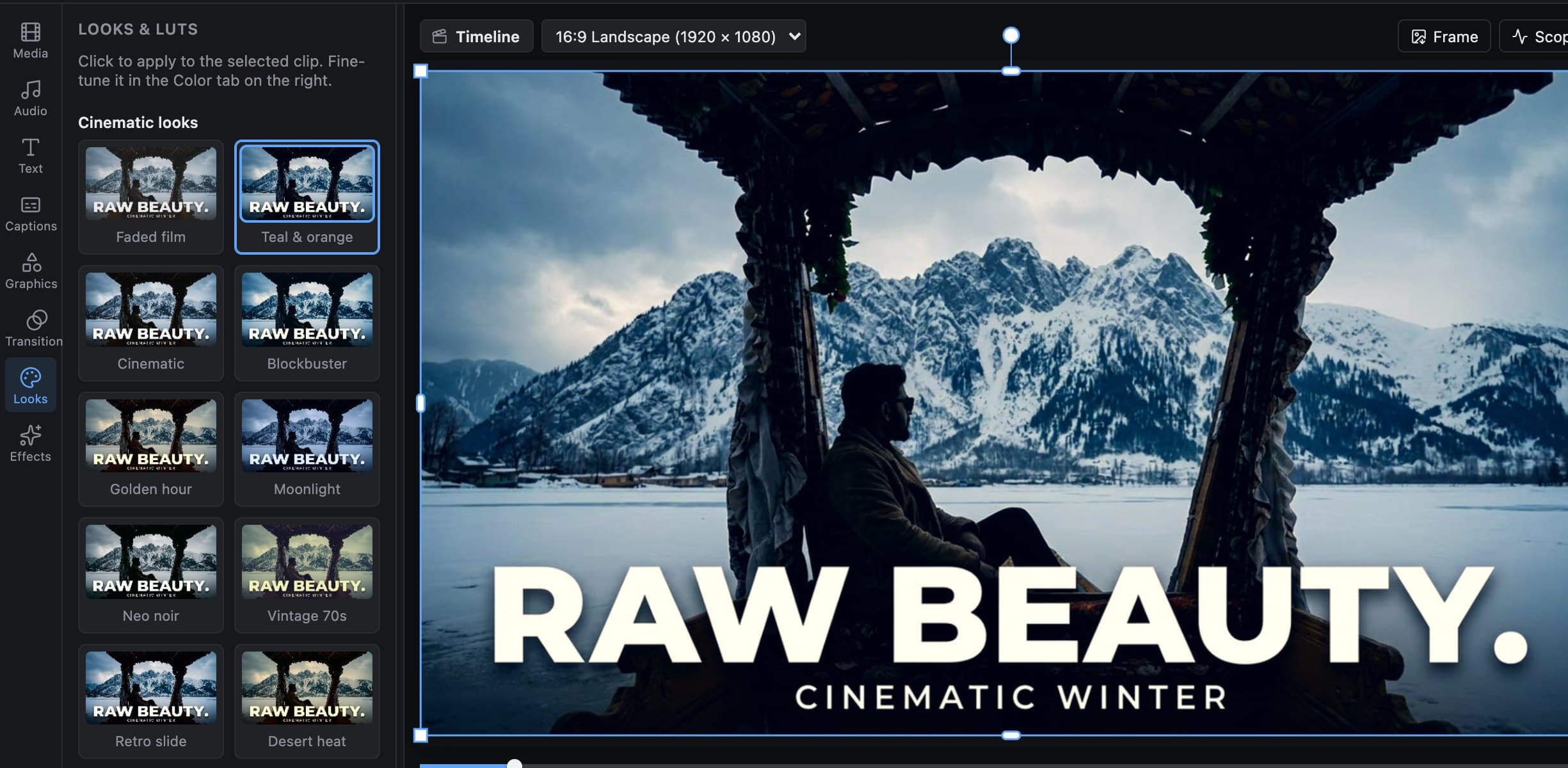The image size is (1568, 768).
Task: Open the Transition panel
Action: [x=33, y=328]
